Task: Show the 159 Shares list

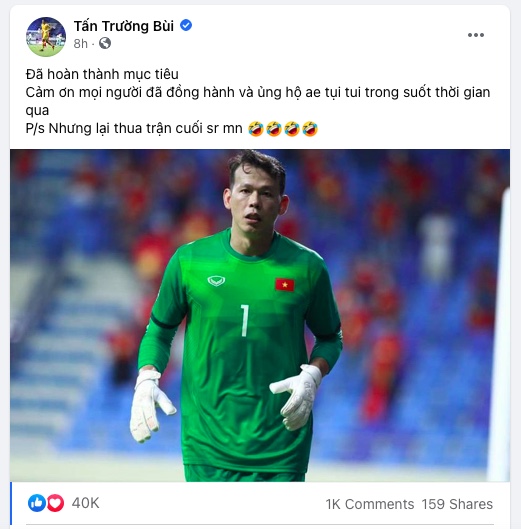Action: pos(457,504)
